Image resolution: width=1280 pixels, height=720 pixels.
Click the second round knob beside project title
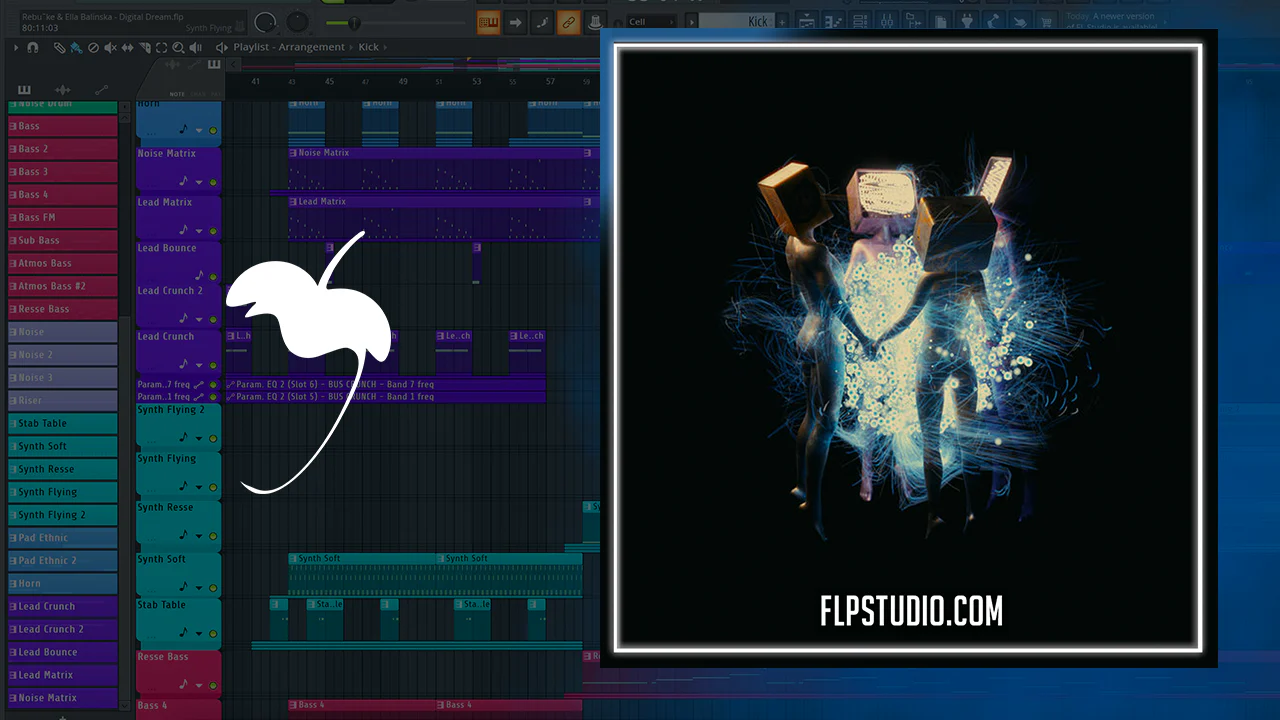297,22
